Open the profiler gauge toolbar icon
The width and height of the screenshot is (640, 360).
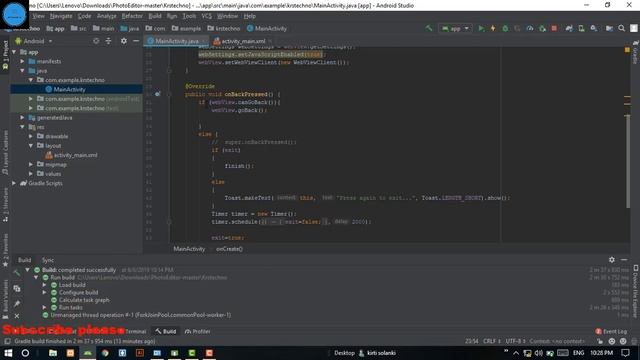(x=530, y=28)
